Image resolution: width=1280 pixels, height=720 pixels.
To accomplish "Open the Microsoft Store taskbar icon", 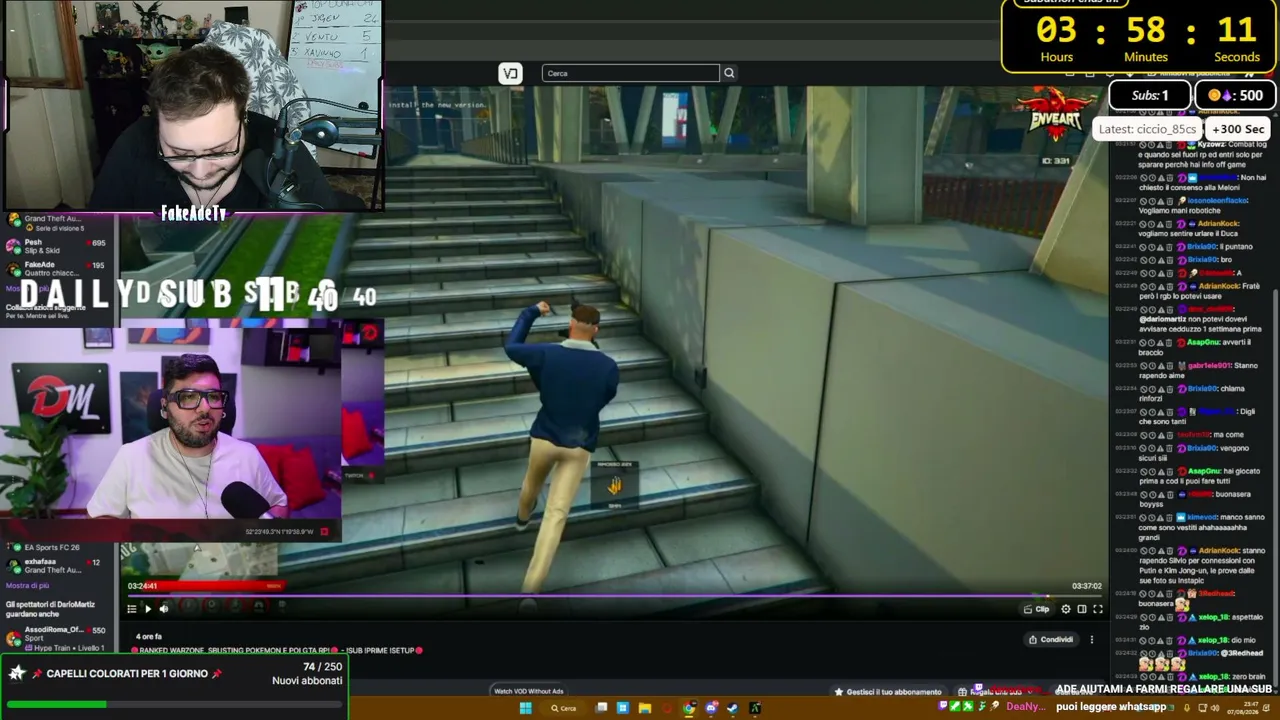I will point(623,708).
